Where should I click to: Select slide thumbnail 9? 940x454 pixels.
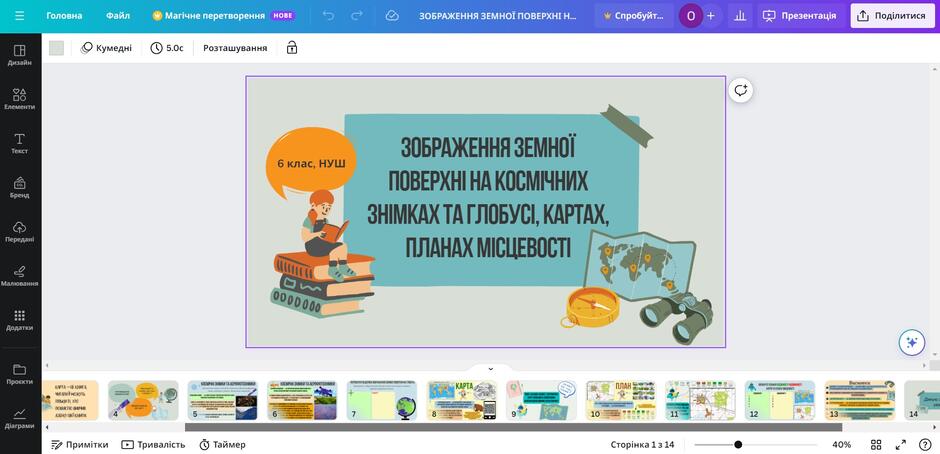(x=541, y=400)
